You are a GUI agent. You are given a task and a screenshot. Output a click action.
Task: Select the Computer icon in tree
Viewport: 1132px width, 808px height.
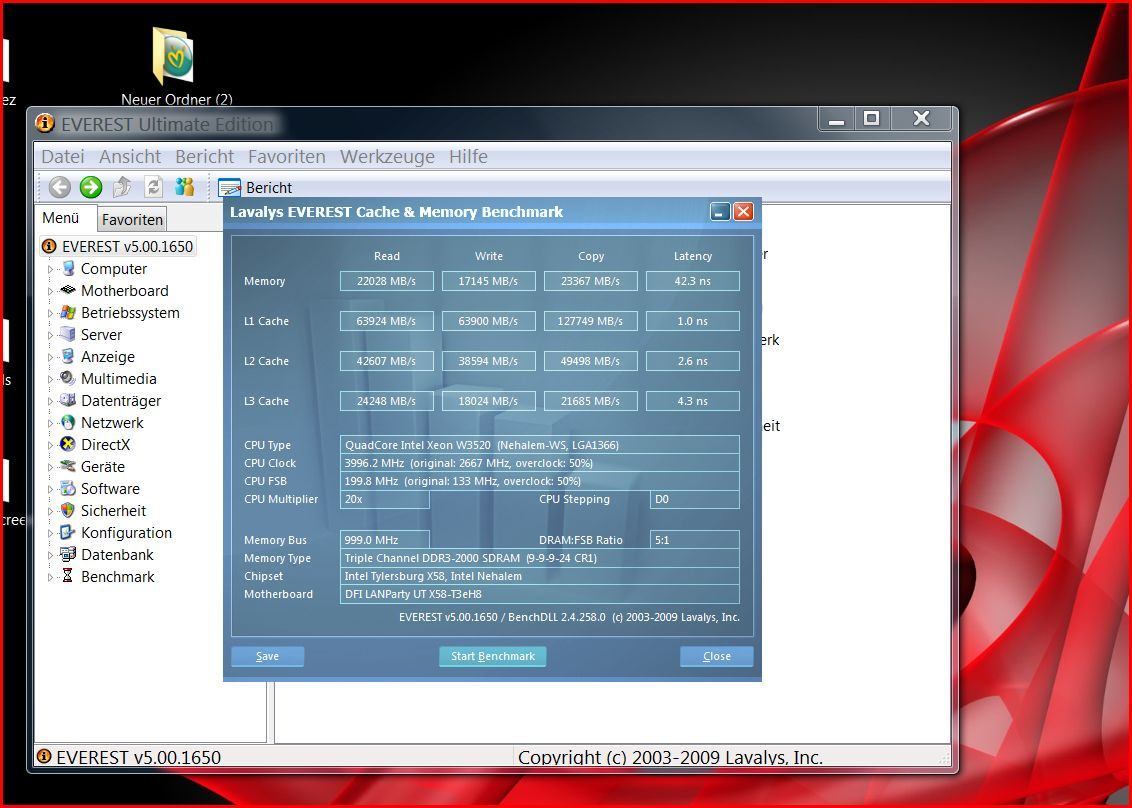coord(68,269)
